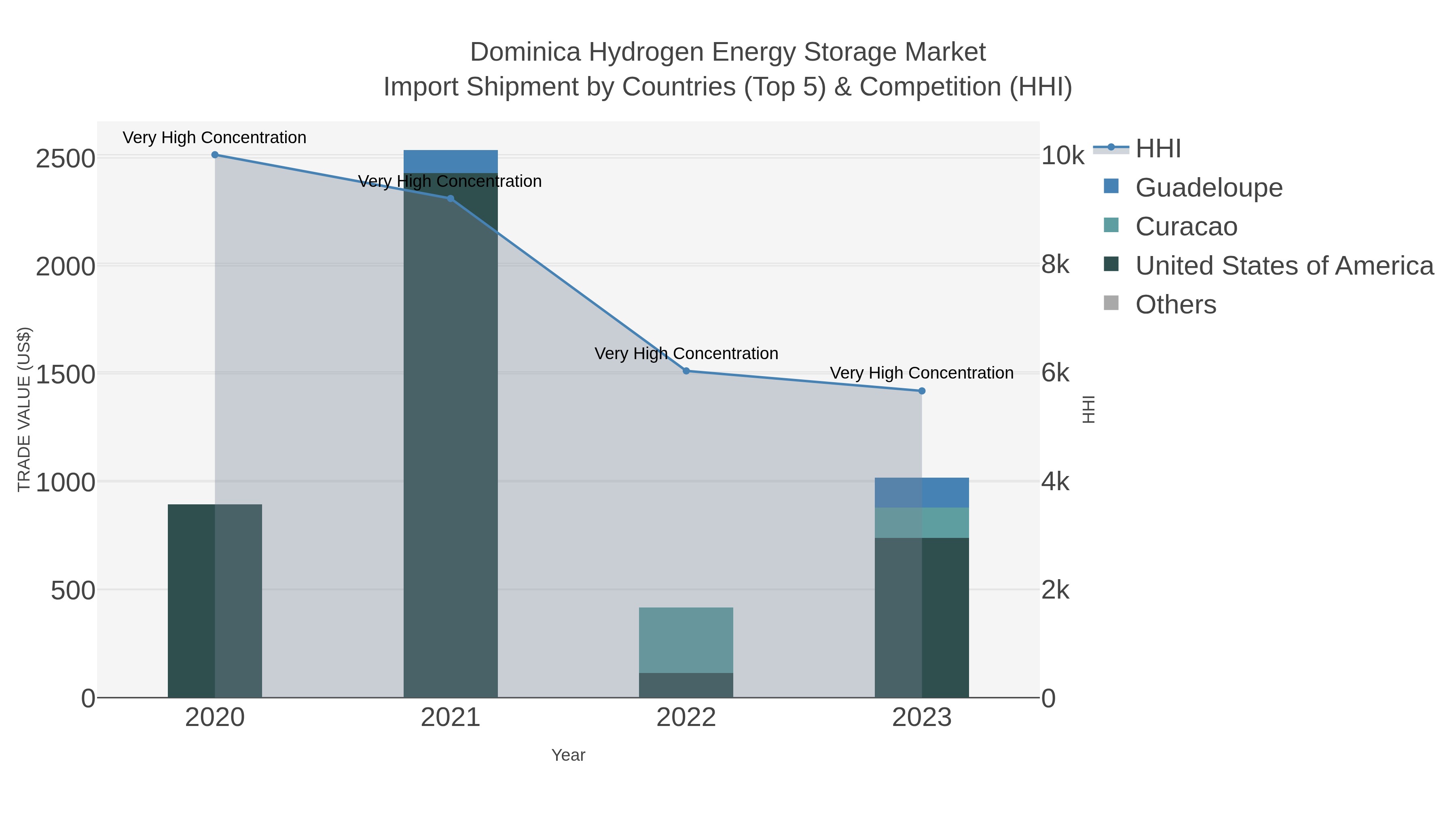Click the 2023 Guadeloupe bar segment
Image resolution: width=1456 pixels, height=819 pixels.
922,493
